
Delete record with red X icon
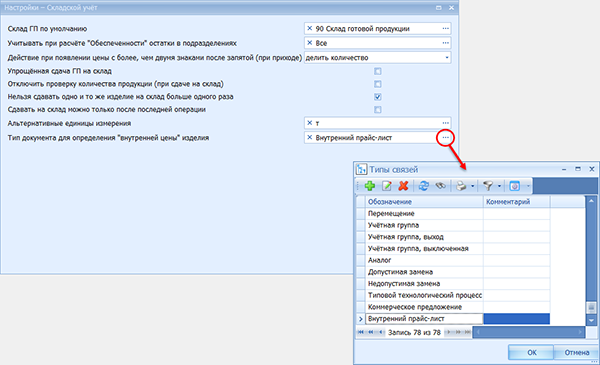click(x=403, y=186)
